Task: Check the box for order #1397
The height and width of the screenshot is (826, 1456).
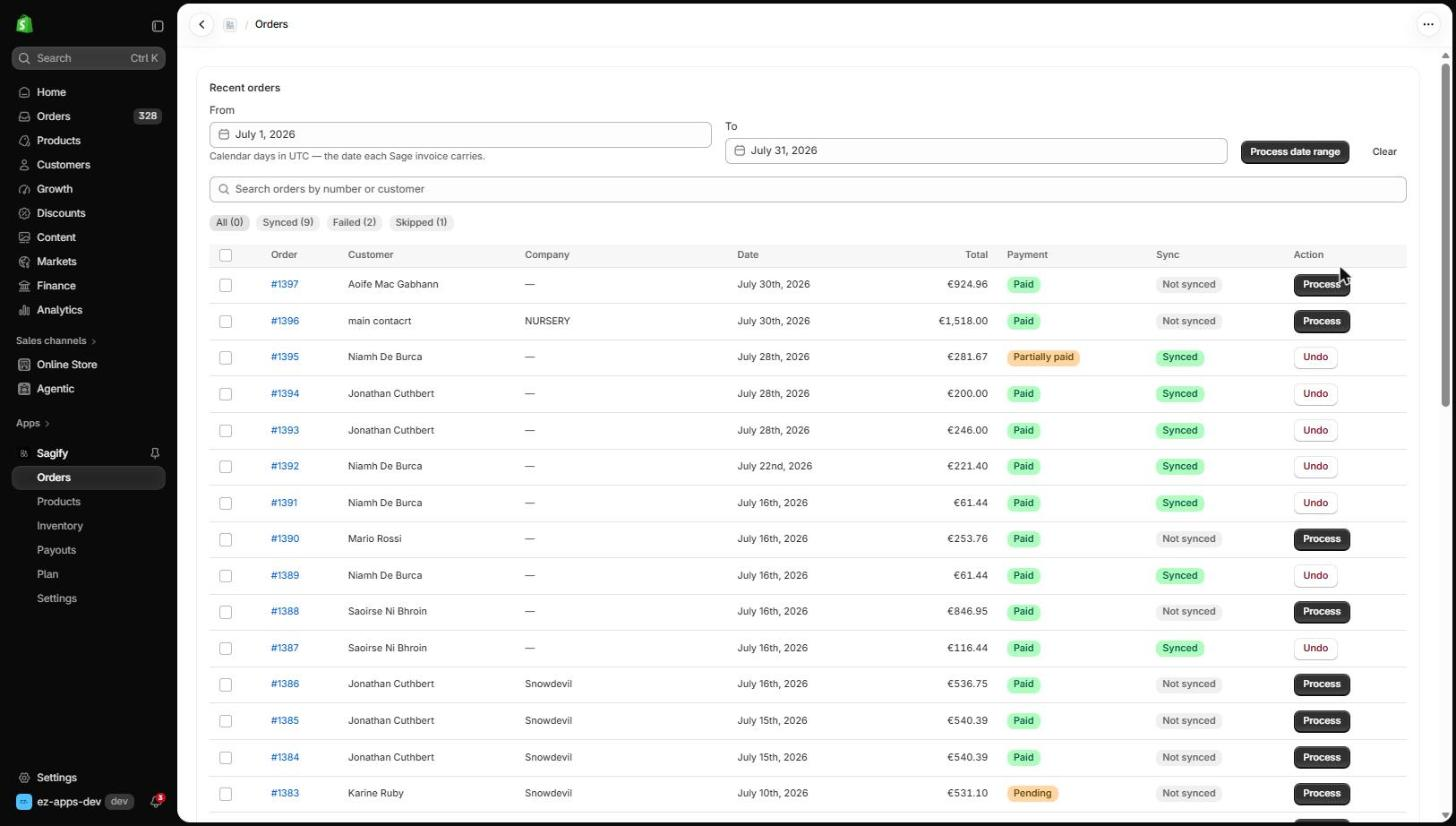Action: coord(226,285)
